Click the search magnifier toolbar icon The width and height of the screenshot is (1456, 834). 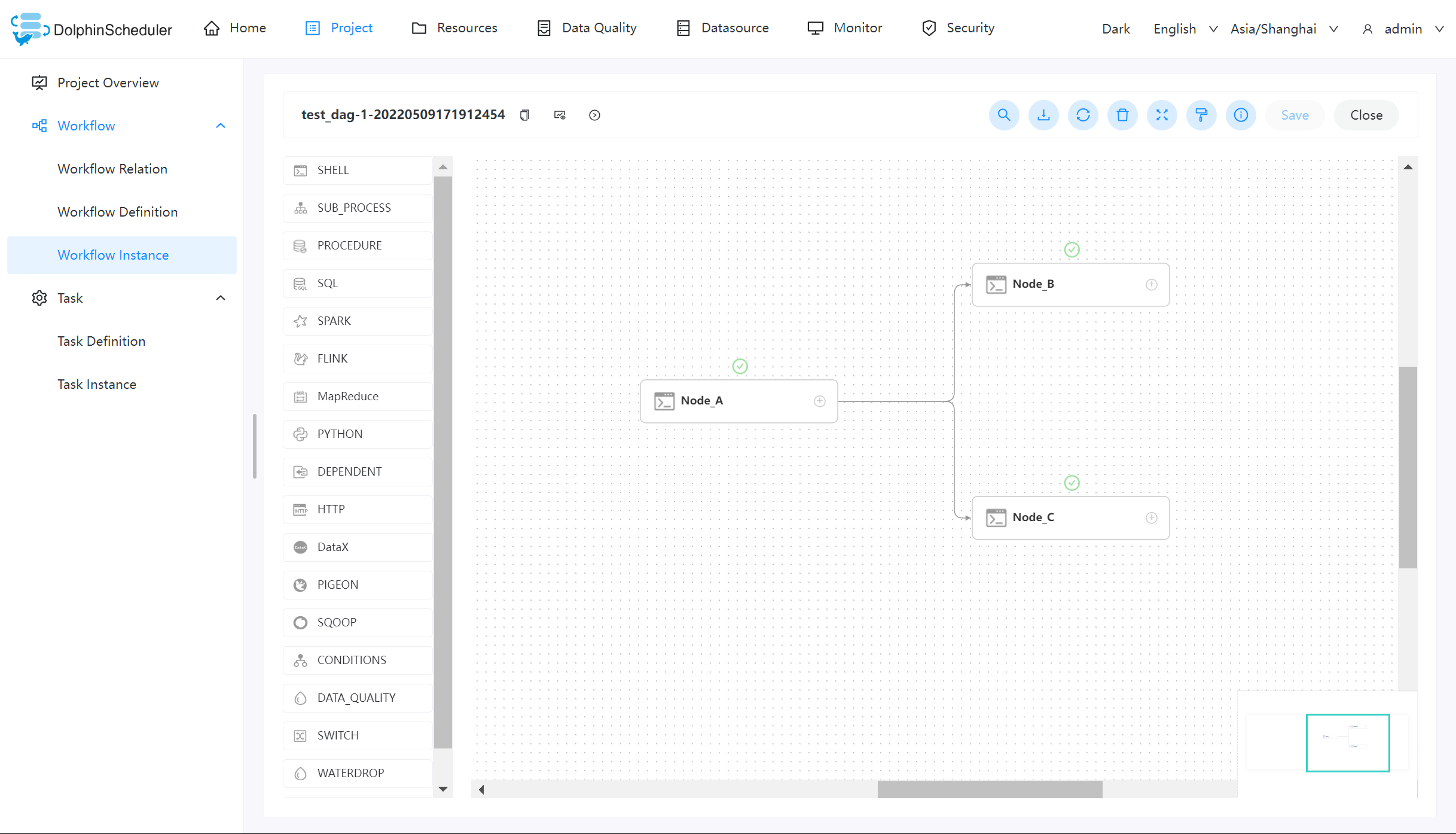click(x=1004, y=115)
